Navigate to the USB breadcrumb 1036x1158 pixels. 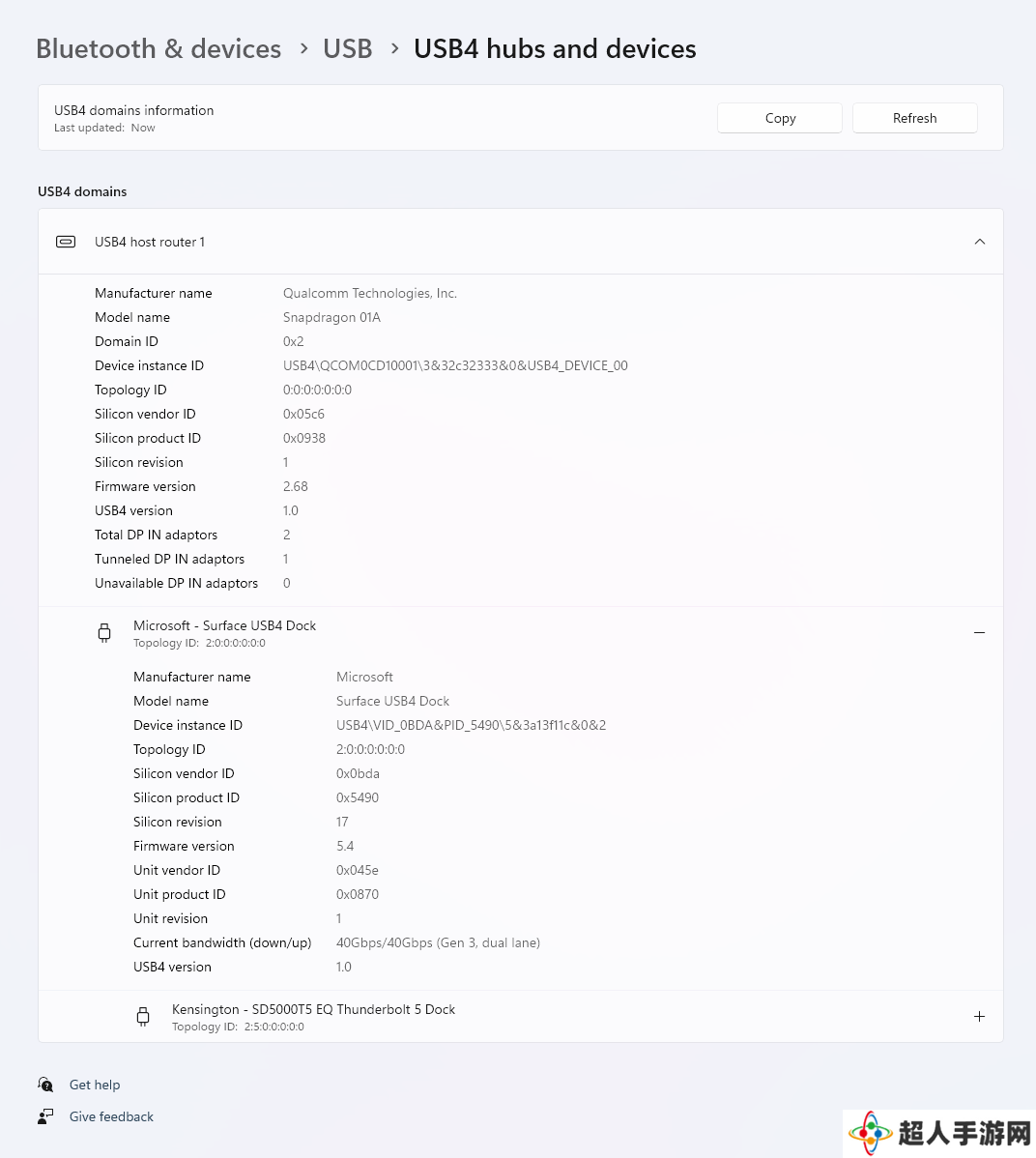347,49
